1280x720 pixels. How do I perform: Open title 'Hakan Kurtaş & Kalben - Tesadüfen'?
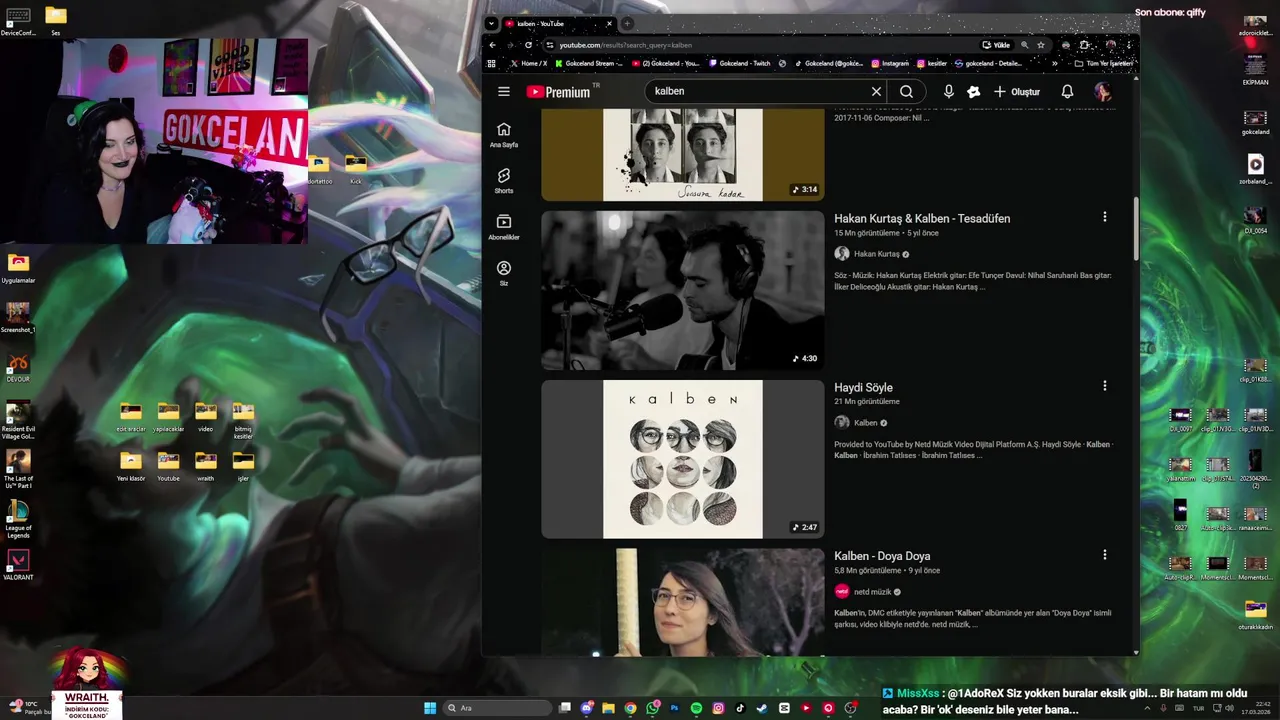922,218
